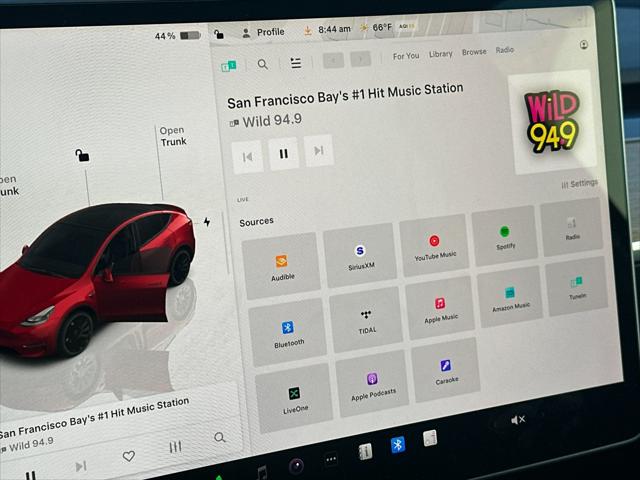Viewport: 640px width, 480px height.
Task: Open equalizer icon in mini player
Action: pos(176,447)
